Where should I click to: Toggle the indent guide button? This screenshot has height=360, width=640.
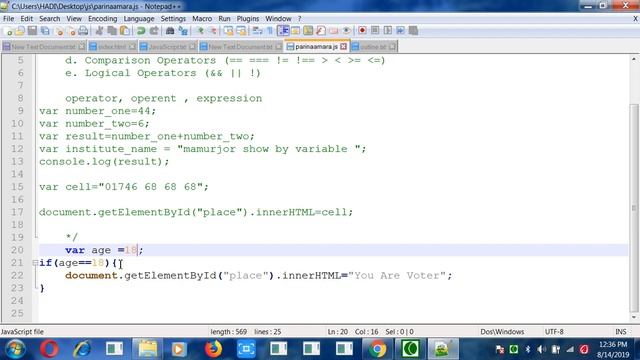point(283,31)
